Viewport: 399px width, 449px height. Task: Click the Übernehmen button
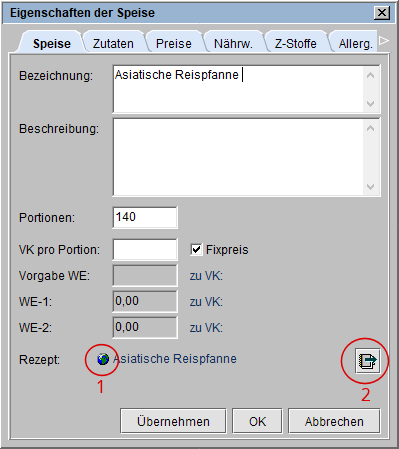pyautogui.click(x=173, y=422)
